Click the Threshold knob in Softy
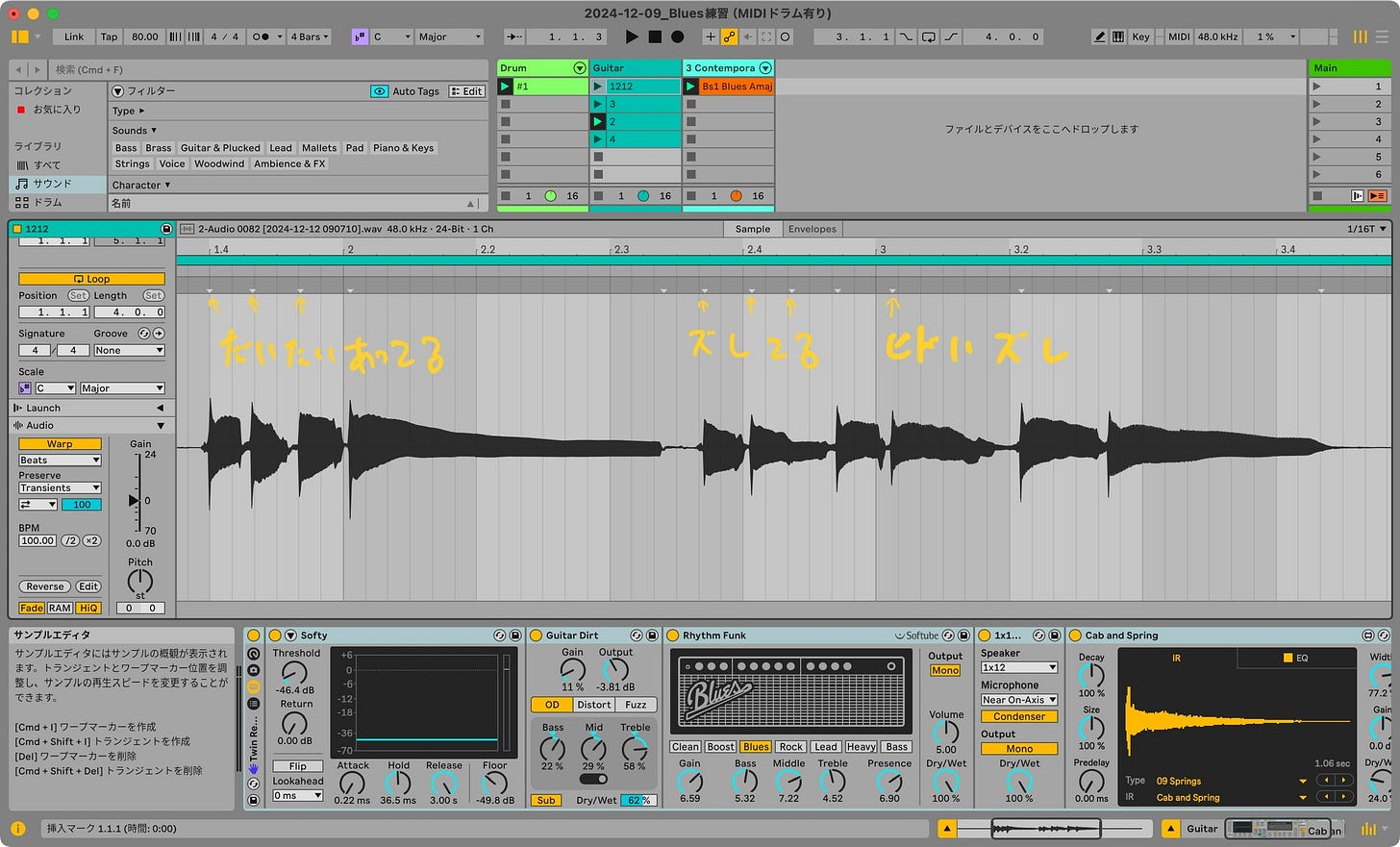 click(294, 673)
